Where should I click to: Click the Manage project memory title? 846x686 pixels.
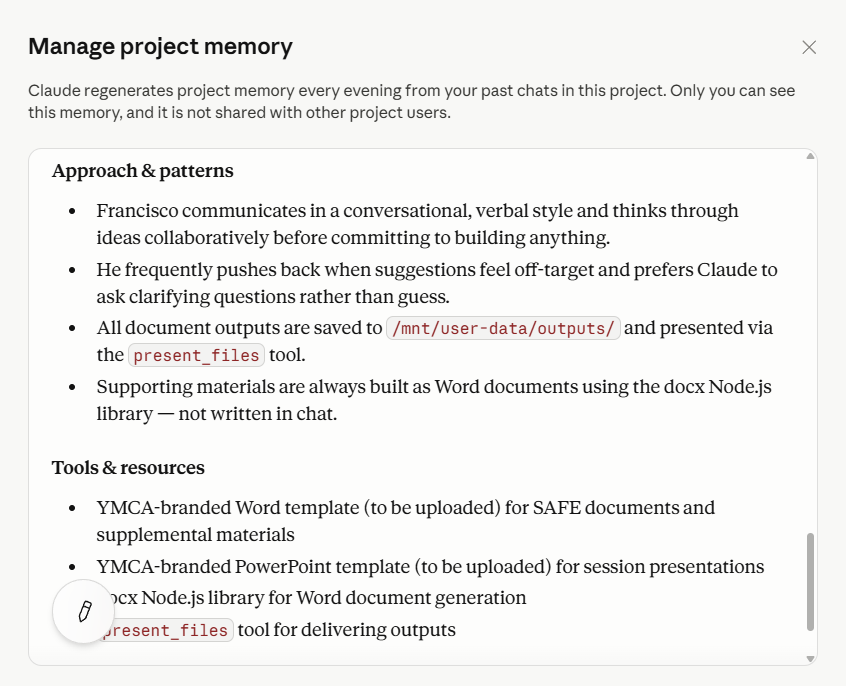click(160, 46)
